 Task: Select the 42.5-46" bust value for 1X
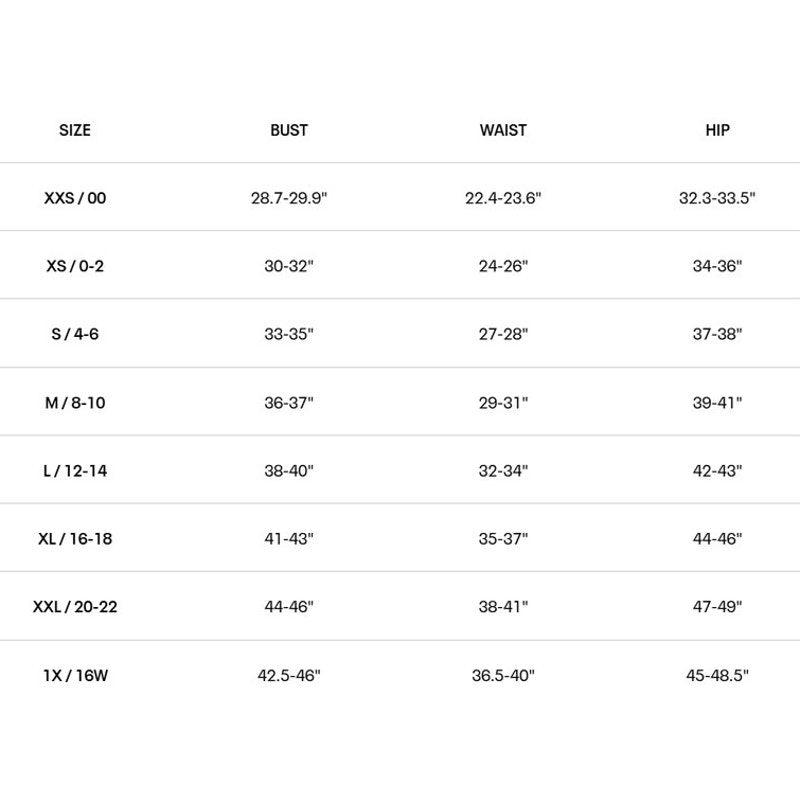click(x=289, y=676)
